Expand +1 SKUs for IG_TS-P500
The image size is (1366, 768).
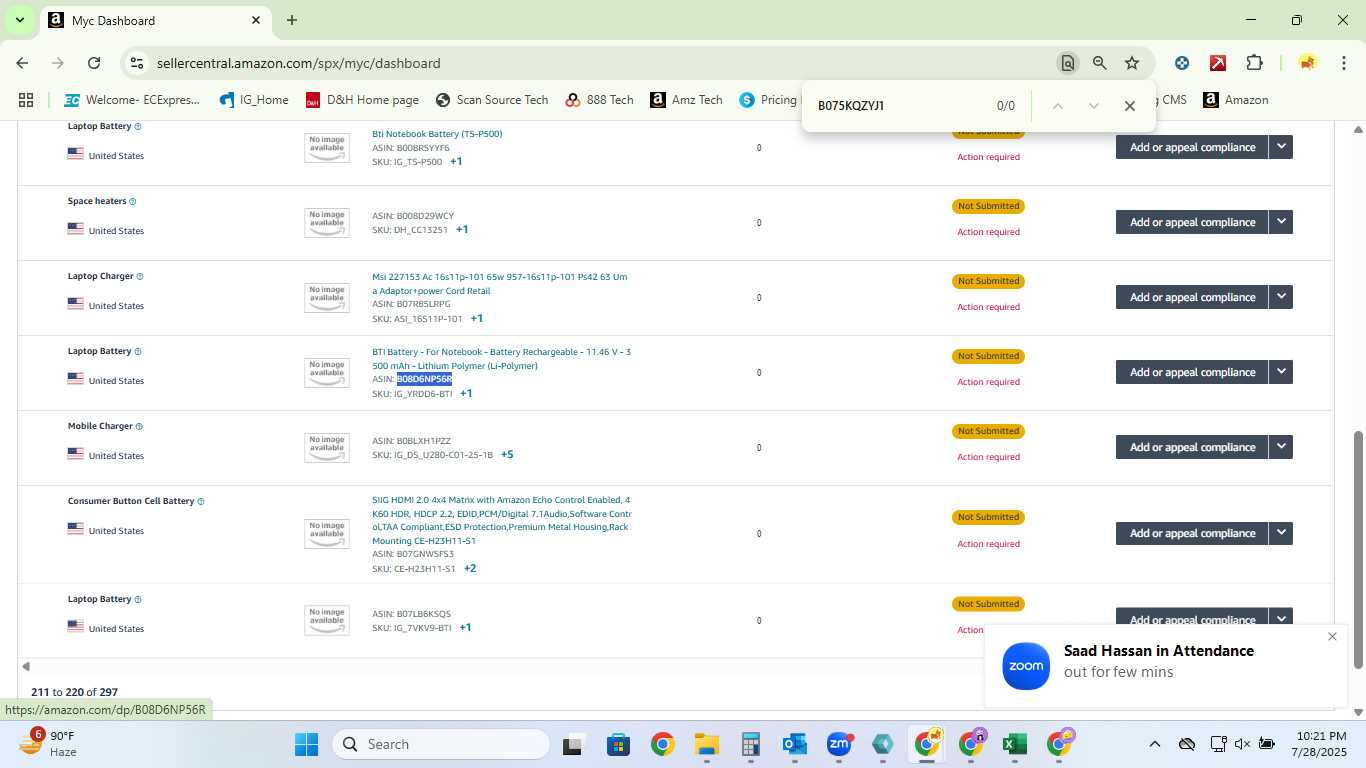[456, 161]
